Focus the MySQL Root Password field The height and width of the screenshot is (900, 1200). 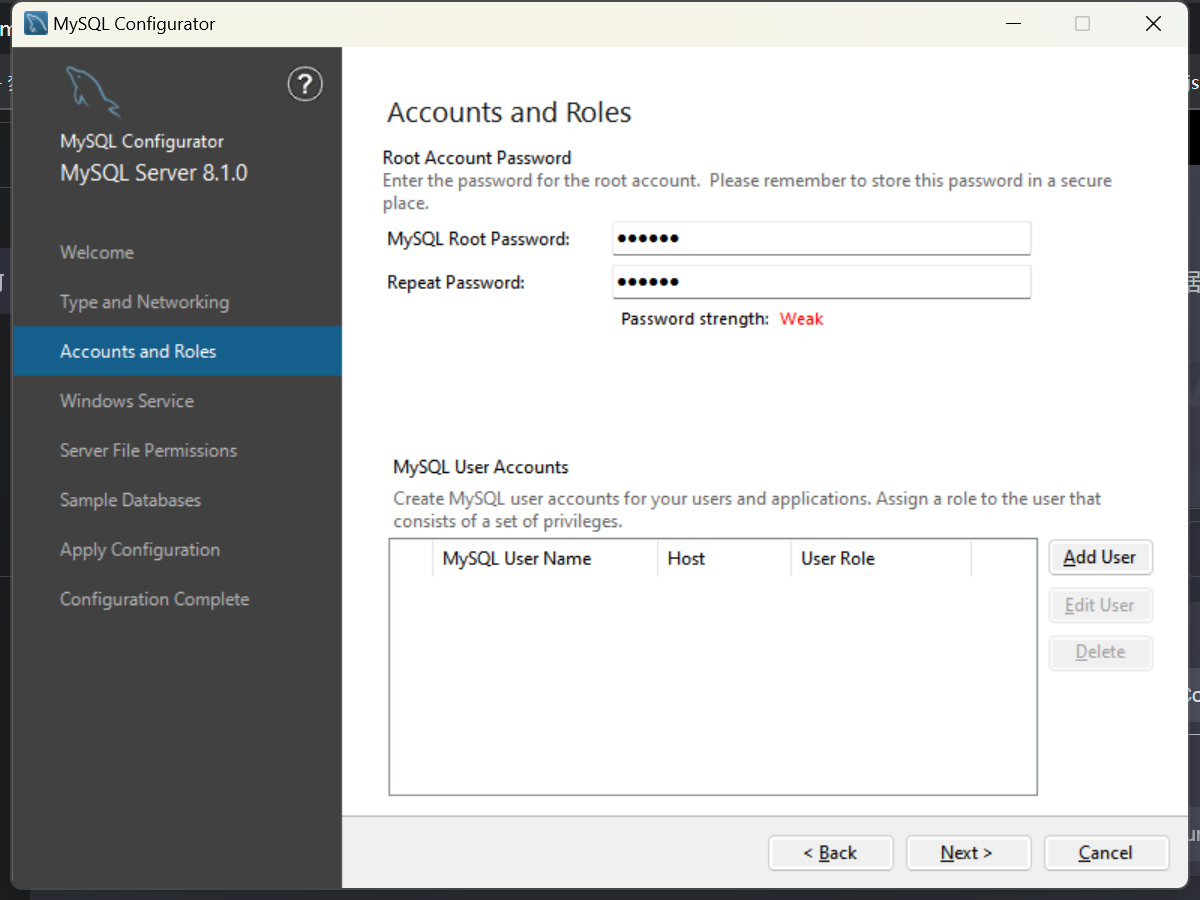[x=821, y=239]
